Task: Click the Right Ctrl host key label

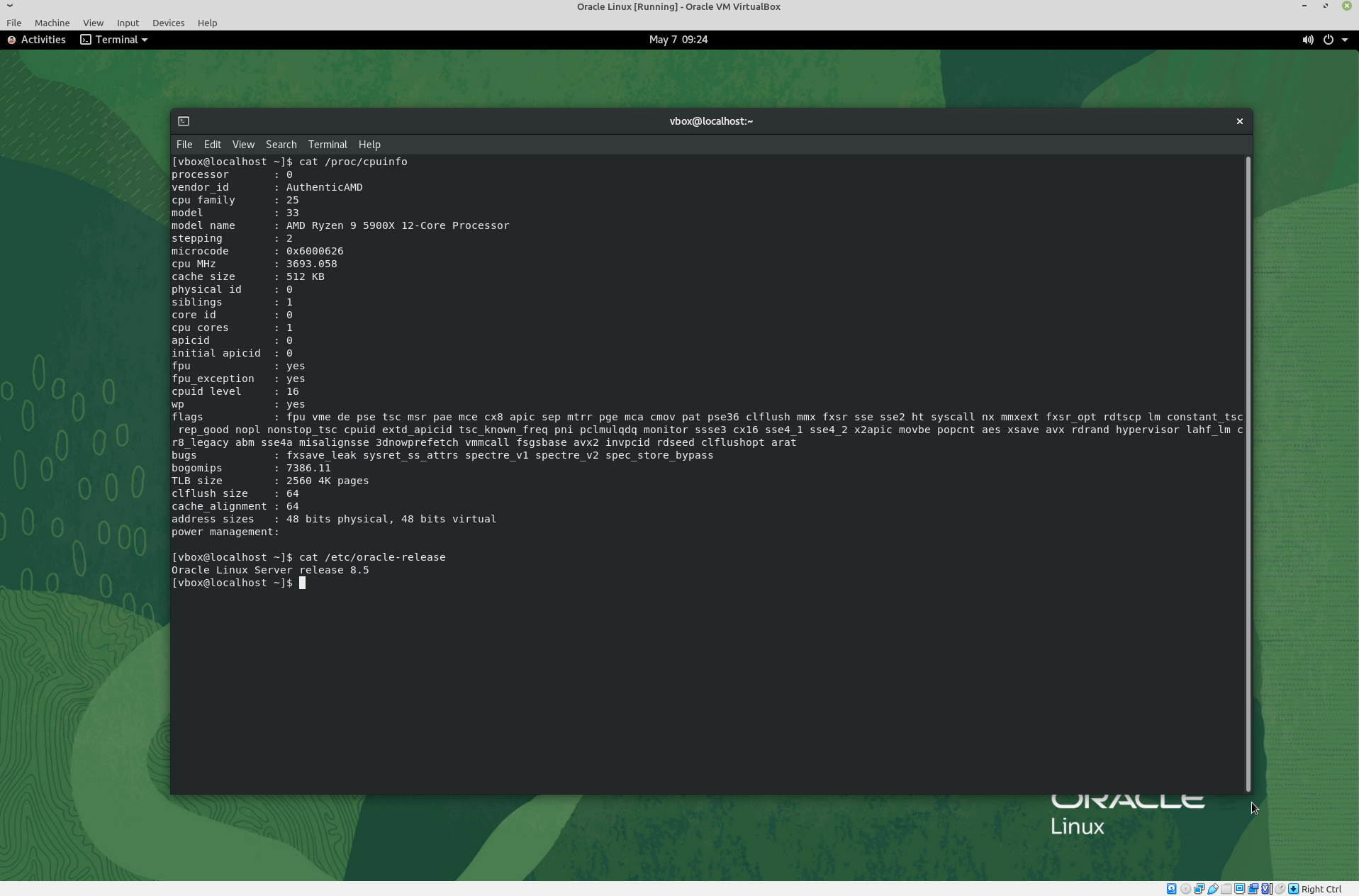Action: 1321,889
